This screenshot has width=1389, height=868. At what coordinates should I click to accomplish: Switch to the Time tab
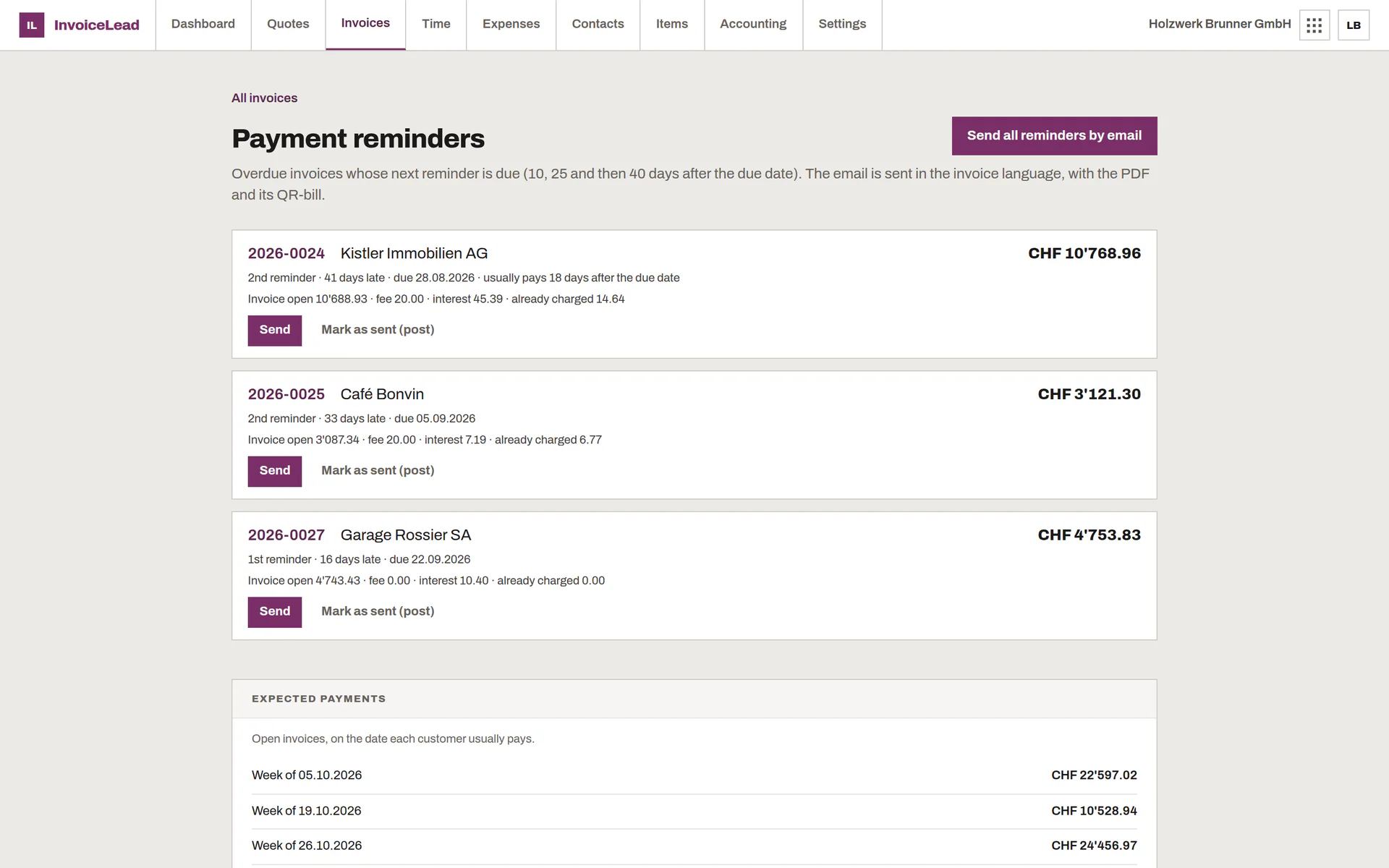[x=436, y=25]
